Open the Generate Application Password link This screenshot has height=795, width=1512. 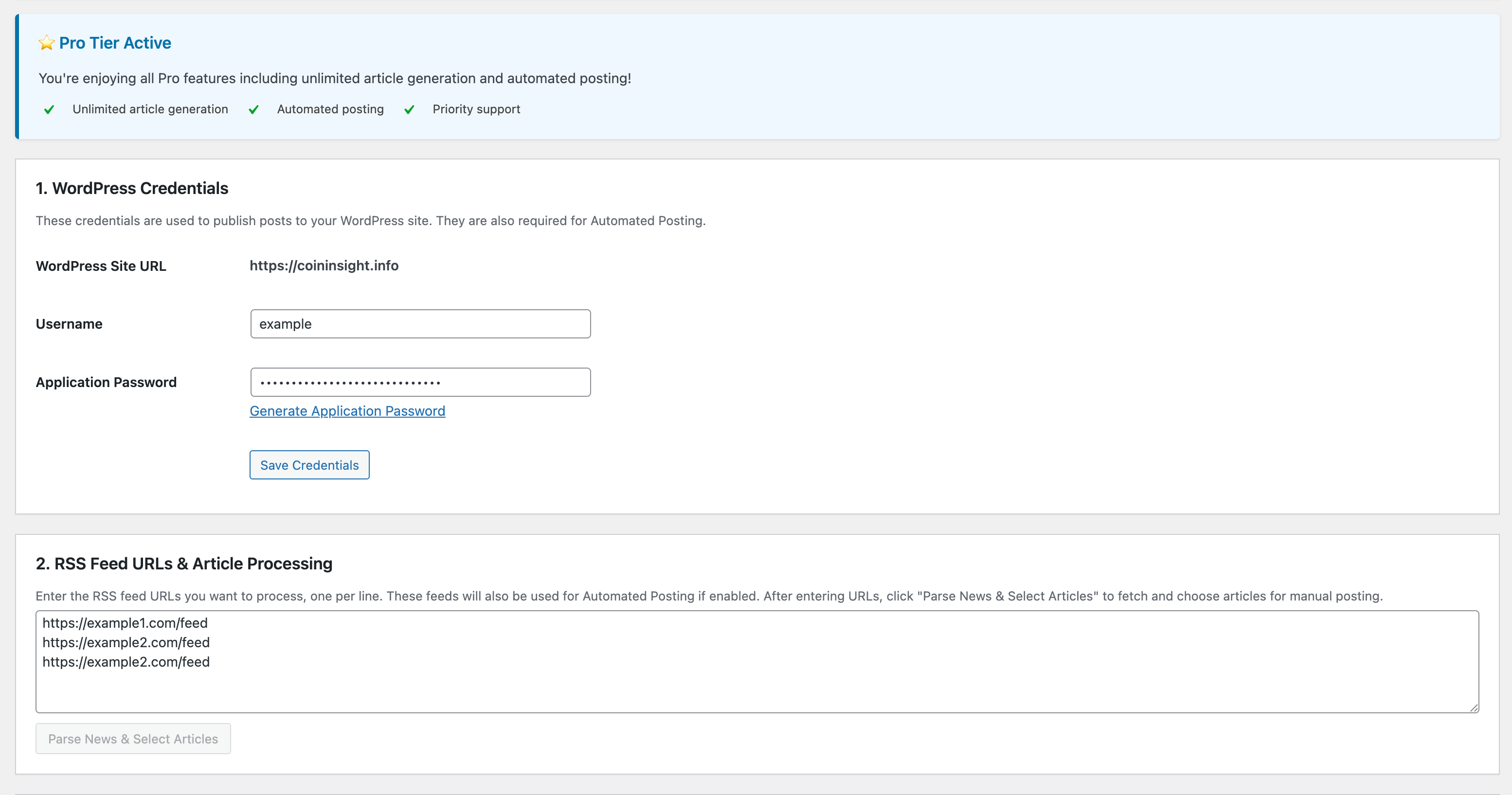click(347, 411)
